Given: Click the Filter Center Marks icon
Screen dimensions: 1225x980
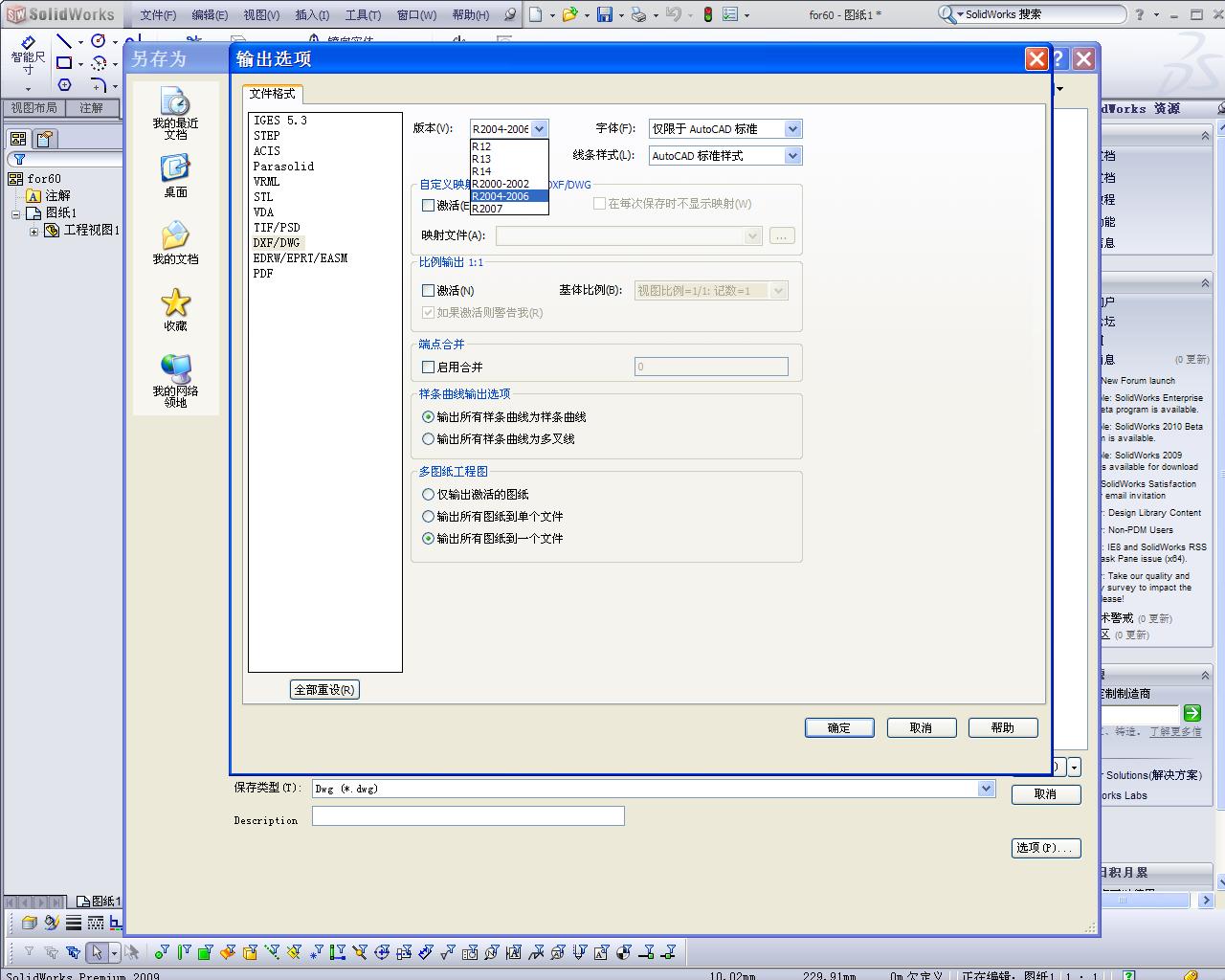Looking at the screenshot, I should tap(382, 952).
